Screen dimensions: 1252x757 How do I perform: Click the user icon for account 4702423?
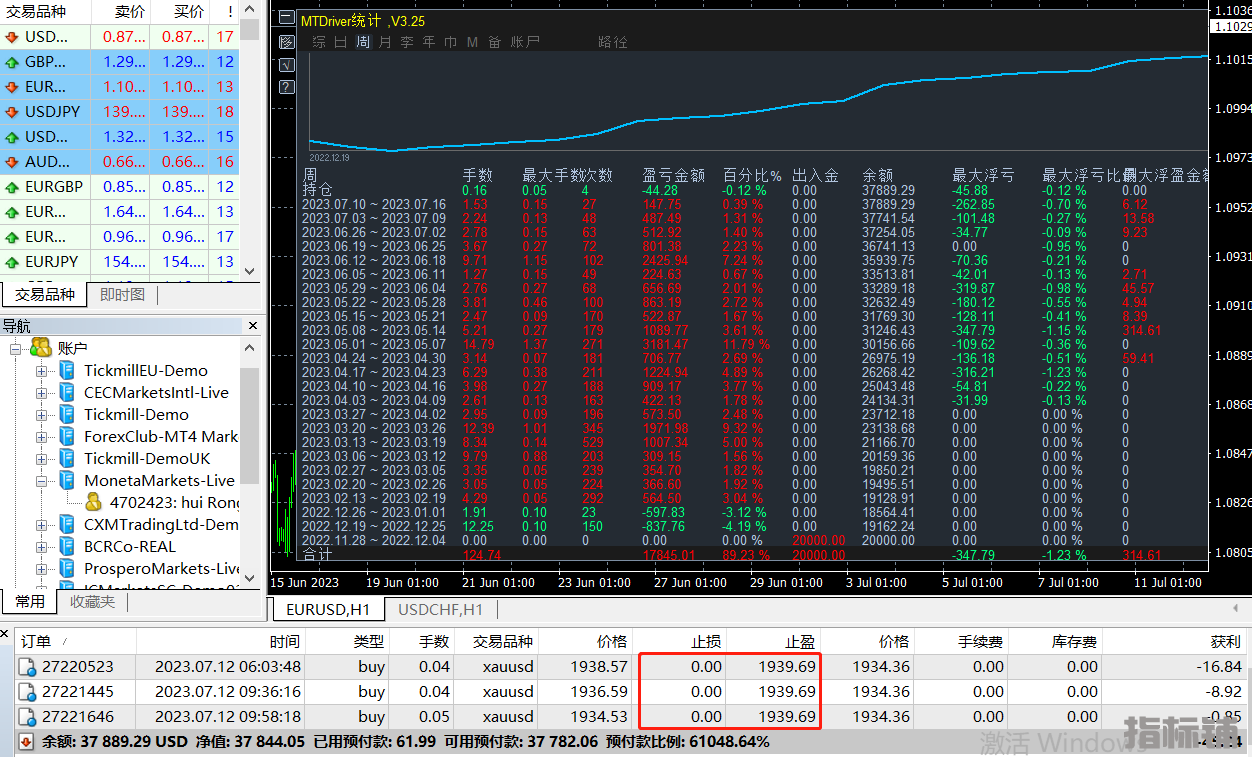tap(93, 502)
